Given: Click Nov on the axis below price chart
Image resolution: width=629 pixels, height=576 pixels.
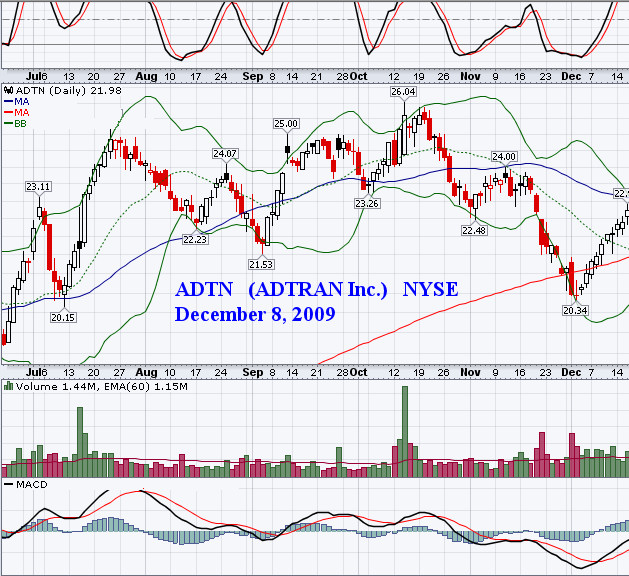Looking at the screenshot, I should [470, 372].
